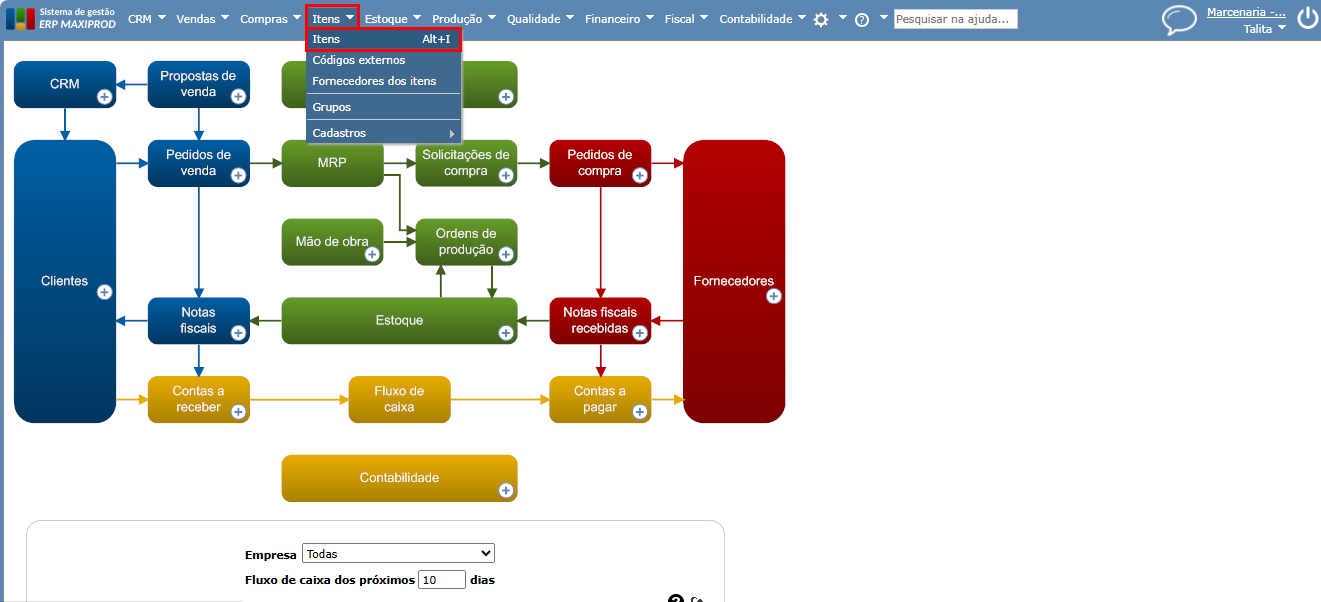The width and height of the screenshot is (1321, 602).
Task: Open the Talita user dropdown
Action: pyautogui.click(x=1264, y=29)
